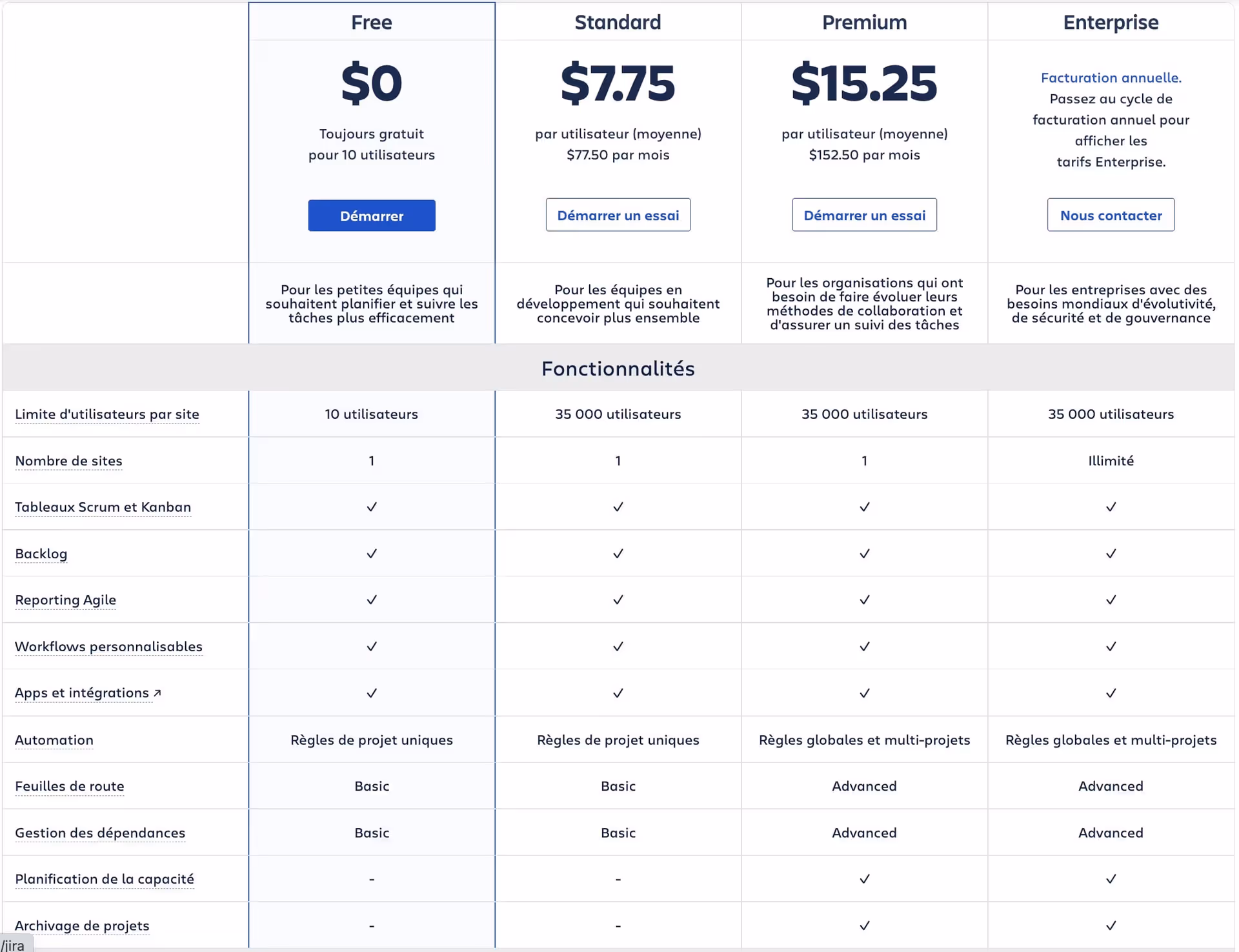Viewport: 1239px width, 952px height.
Task: Start a trial for the Premium plan
Action: coord(864,214)
